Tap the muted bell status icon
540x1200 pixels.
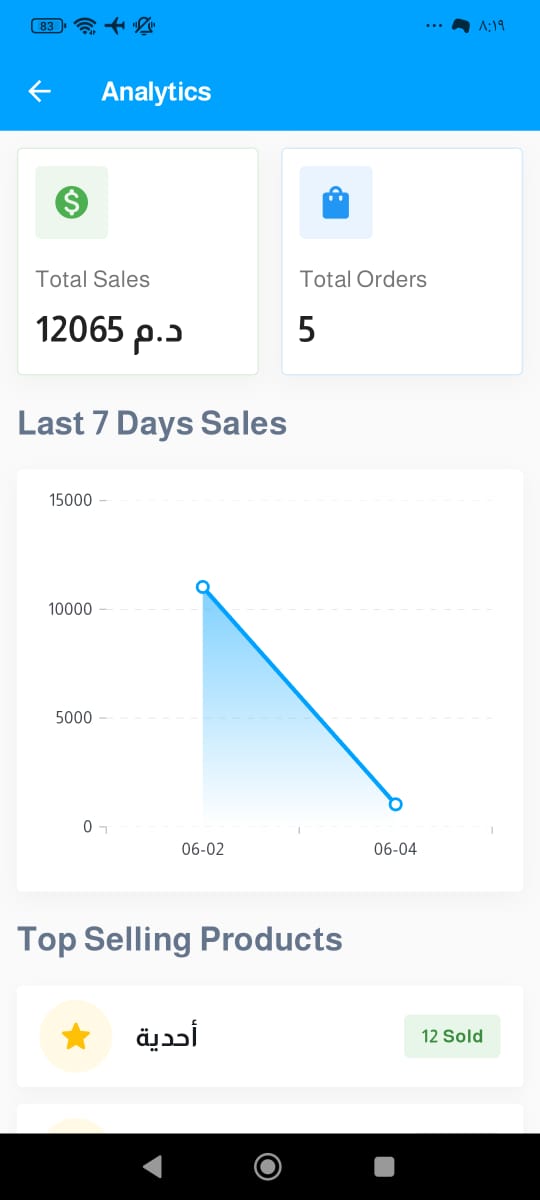pyautogui.click(x=144, y=26)
